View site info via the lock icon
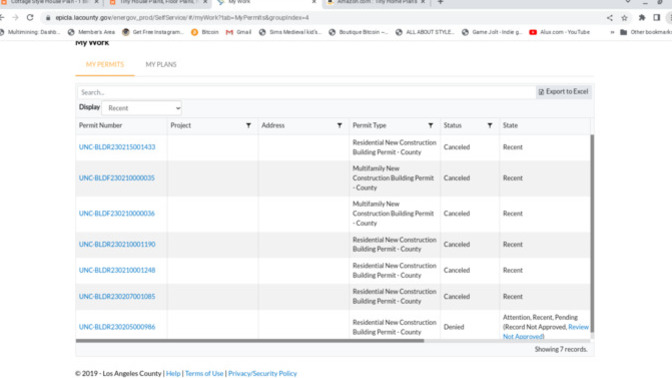The width and height of the screenshot is (672, 378). click(48, 18)
